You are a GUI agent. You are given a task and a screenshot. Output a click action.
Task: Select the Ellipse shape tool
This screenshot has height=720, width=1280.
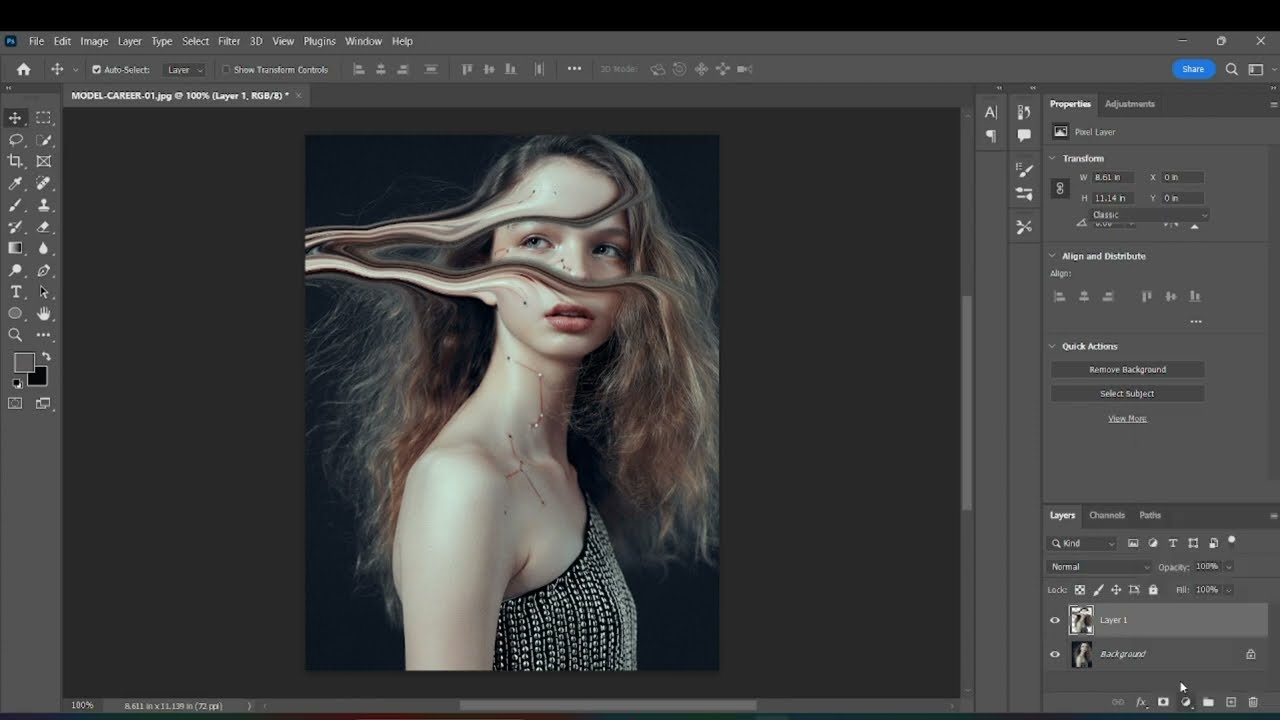pyautogui.click(x=15, y=314)
